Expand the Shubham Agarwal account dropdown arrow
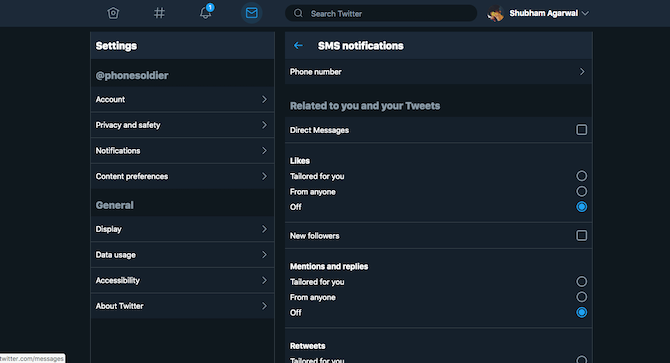 pyautogui.click(x=585, y=14)
